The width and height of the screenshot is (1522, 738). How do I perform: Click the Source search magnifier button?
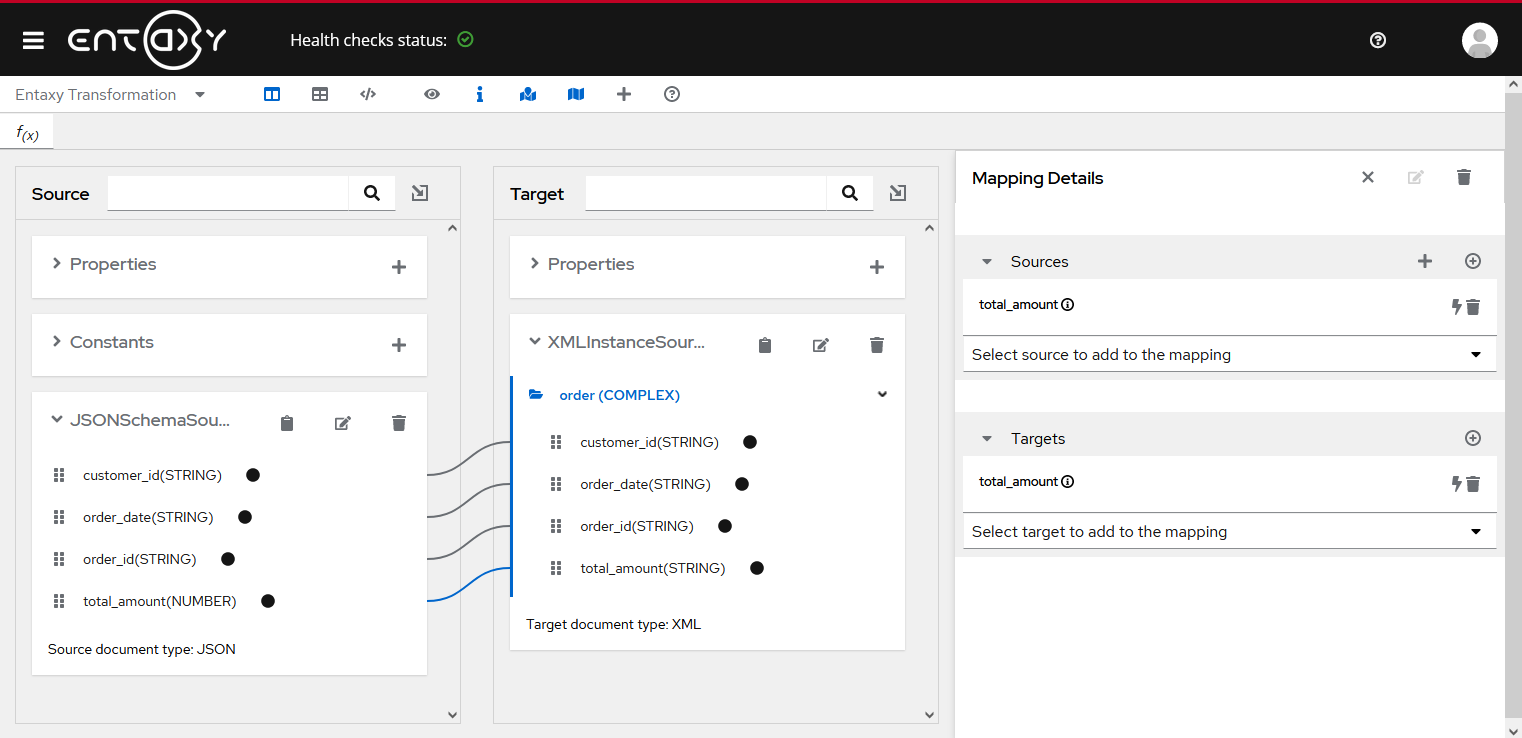(372, 193)
